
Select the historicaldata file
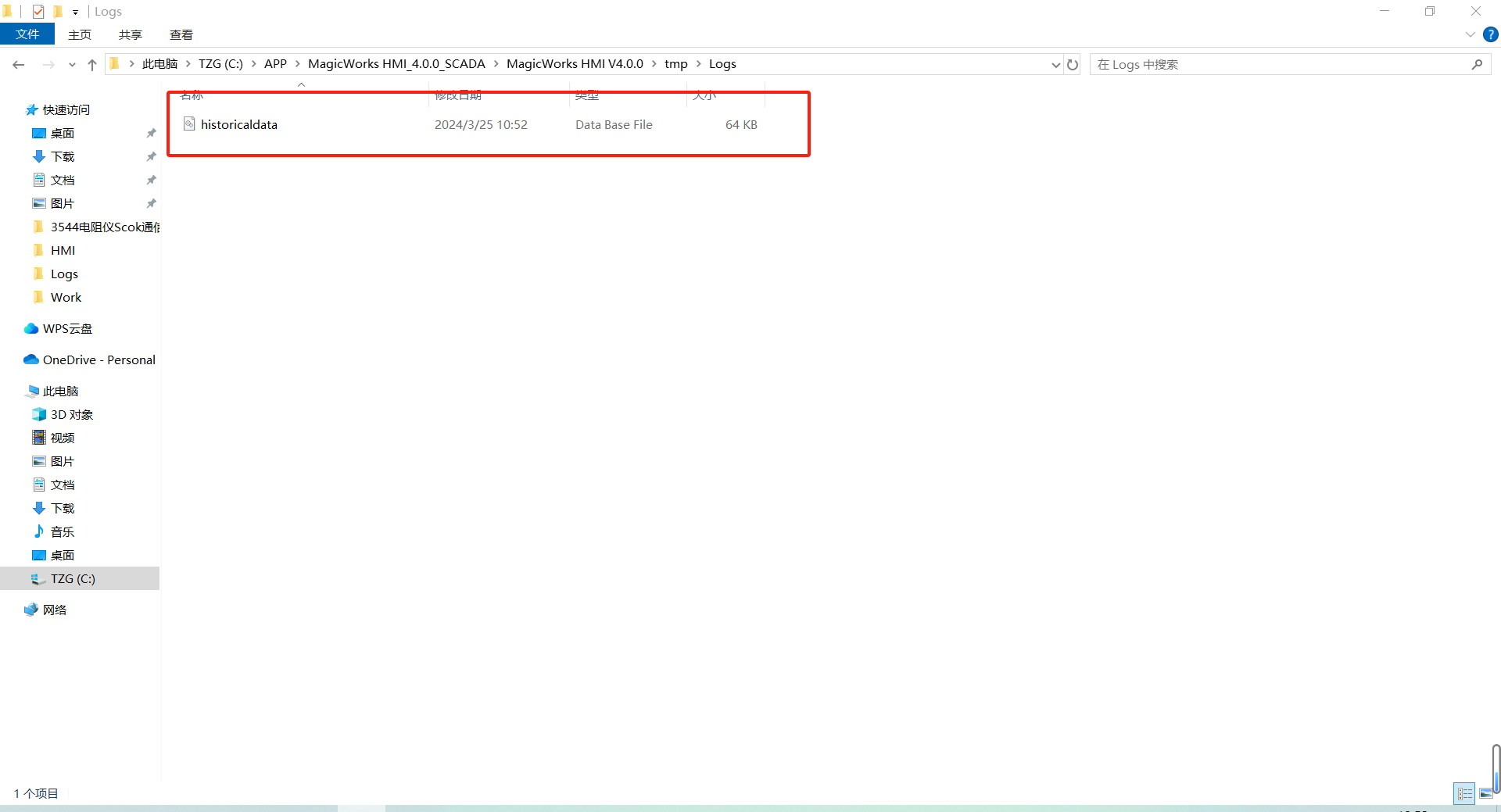pos(238,125)
